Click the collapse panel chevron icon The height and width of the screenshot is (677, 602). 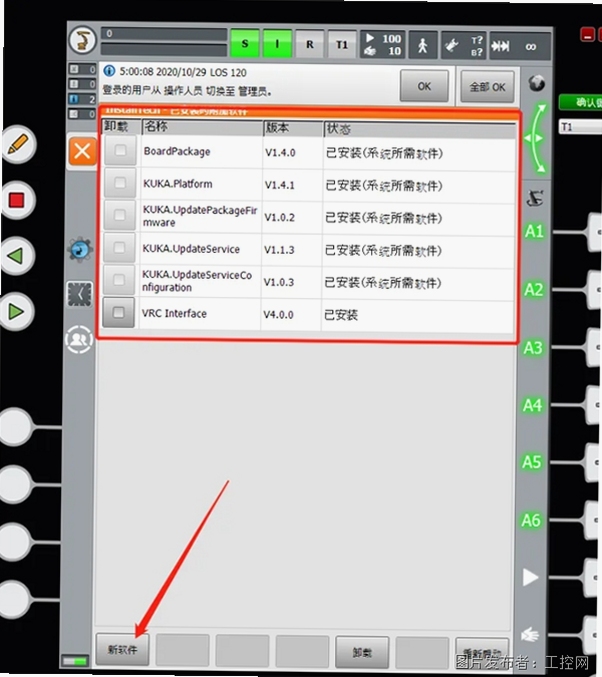click(x=79, y=295)
